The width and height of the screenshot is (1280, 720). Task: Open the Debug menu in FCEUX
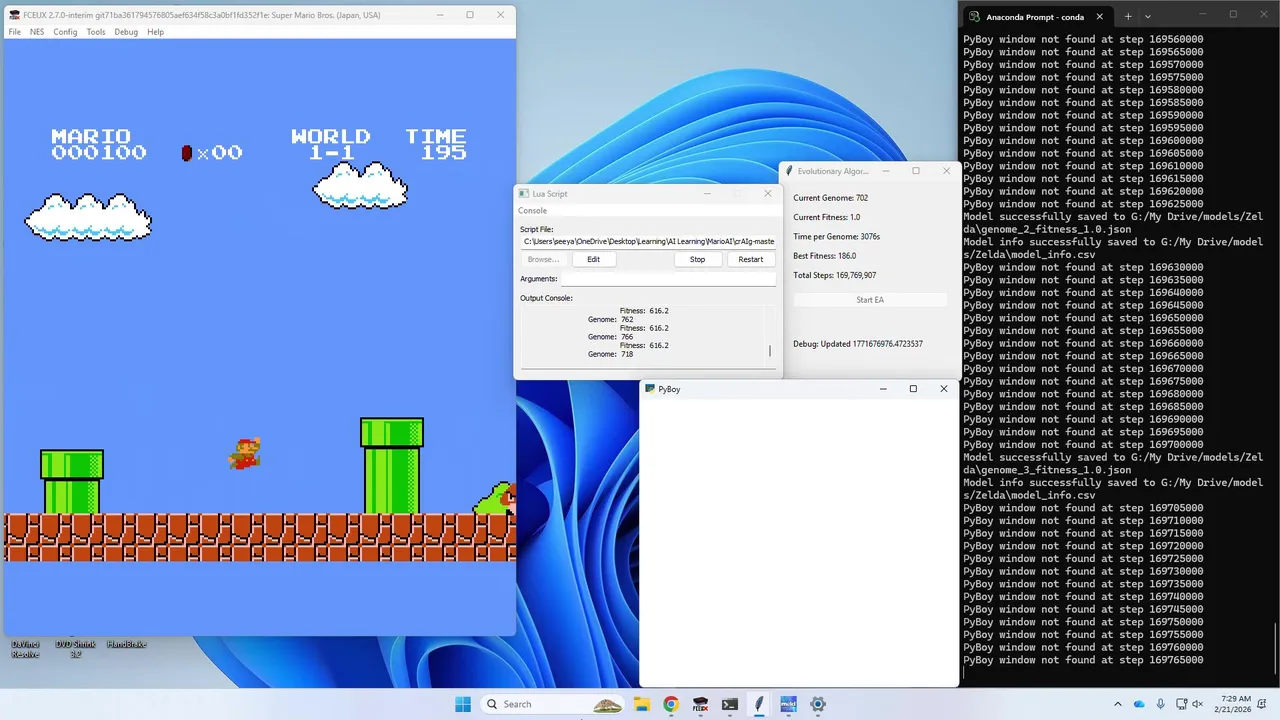[x=126, y=32]
